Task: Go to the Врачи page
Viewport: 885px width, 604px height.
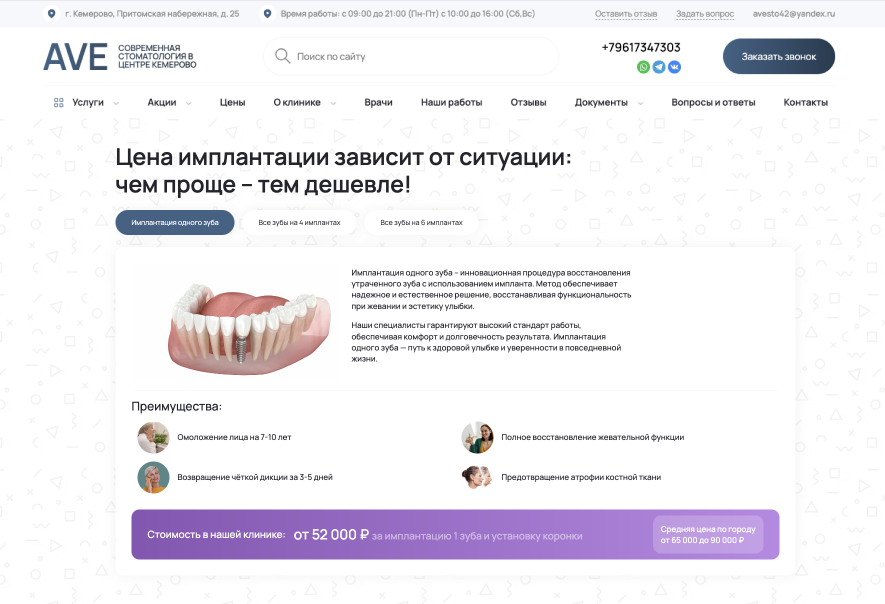Action: (x=378, y=103)
